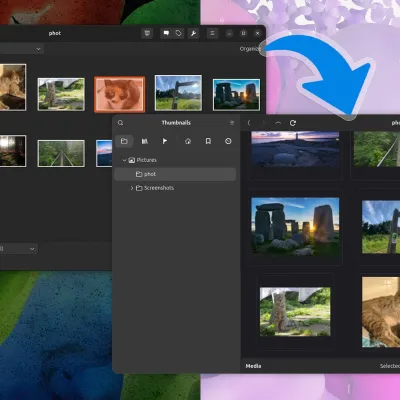Open the wrench tools icon in phot window
Viewport: 400px width, 400px height.
click(193, 33)
